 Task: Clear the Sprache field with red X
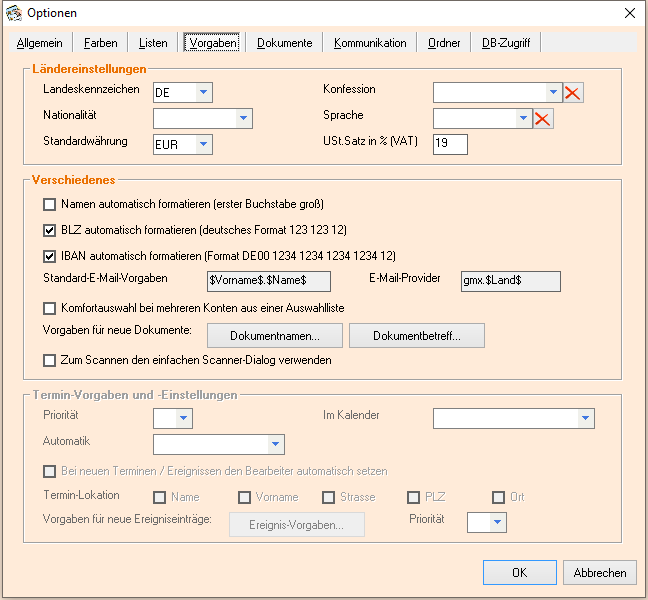tap(543, 119)
